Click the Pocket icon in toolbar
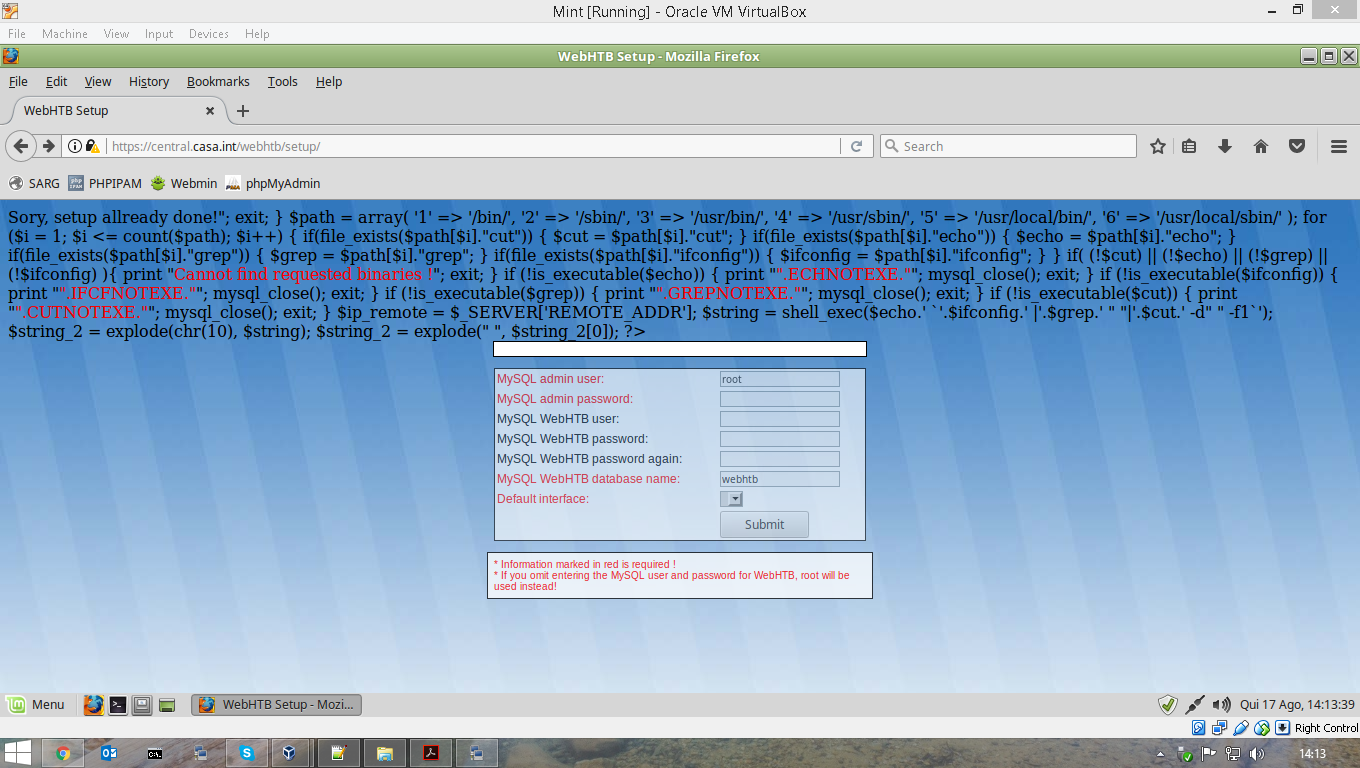1360x768 pixels. click(x=1297, y=146)
